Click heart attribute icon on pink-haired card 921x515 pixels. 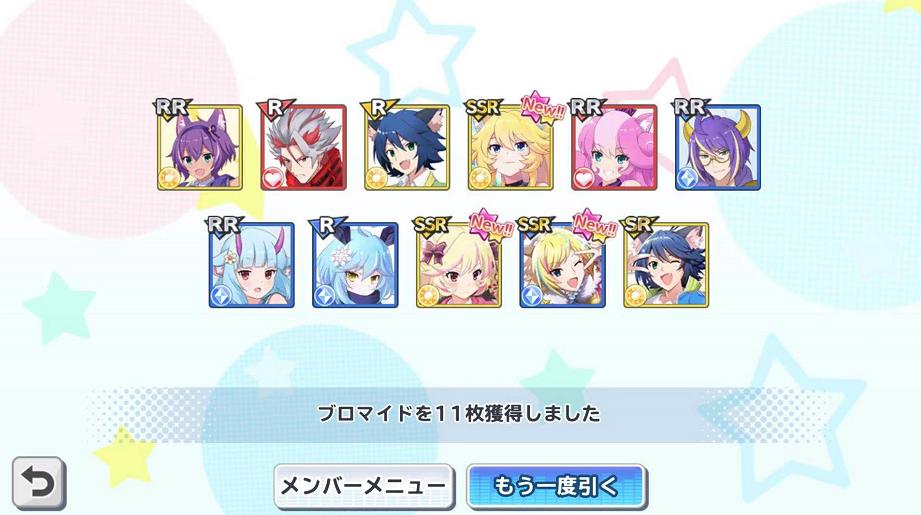coord(584,178)
